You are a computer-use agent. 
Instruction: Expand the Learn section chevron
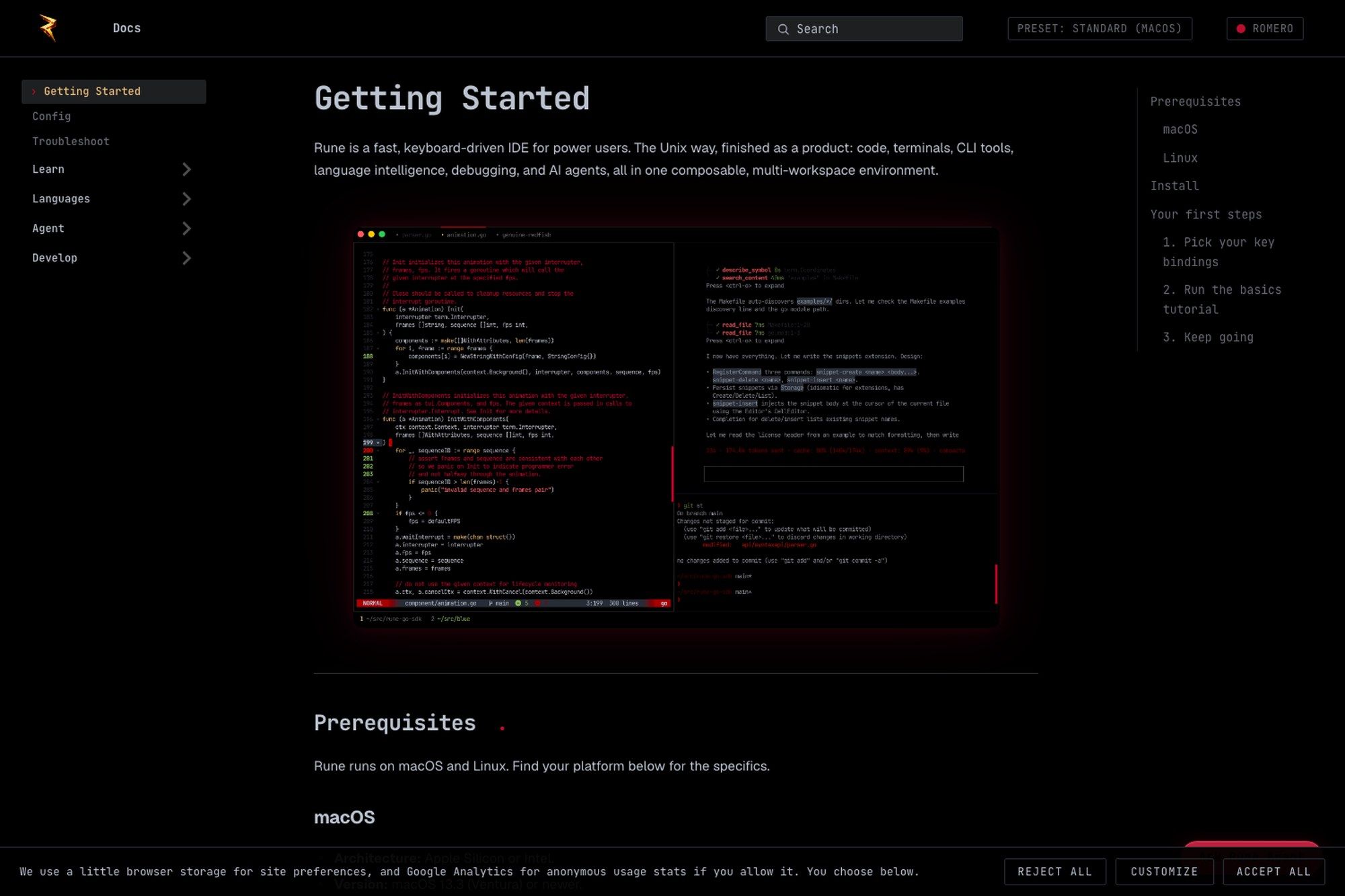186,169
